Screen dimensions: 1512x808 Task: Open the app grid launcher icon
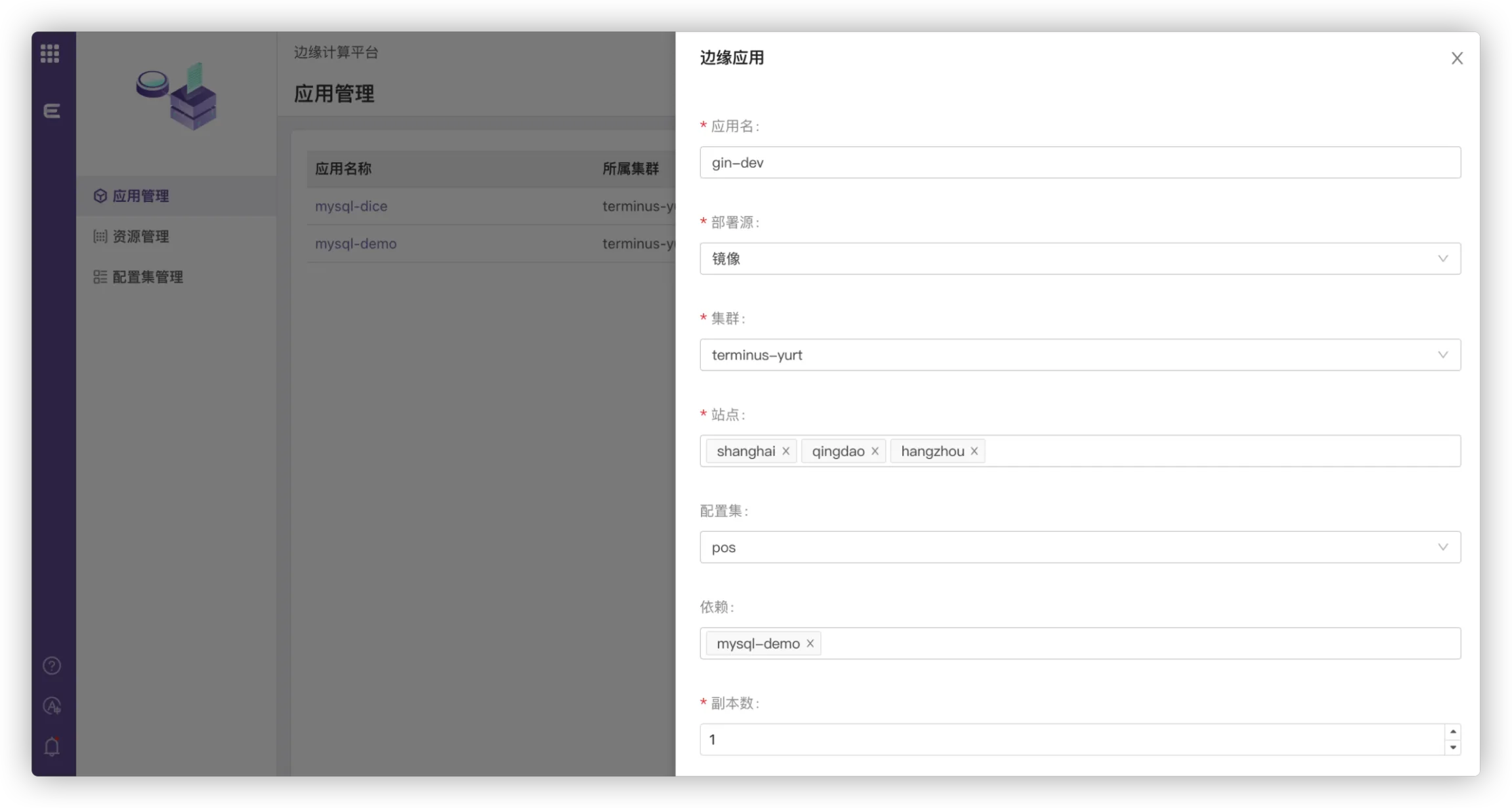pos(50,53)
